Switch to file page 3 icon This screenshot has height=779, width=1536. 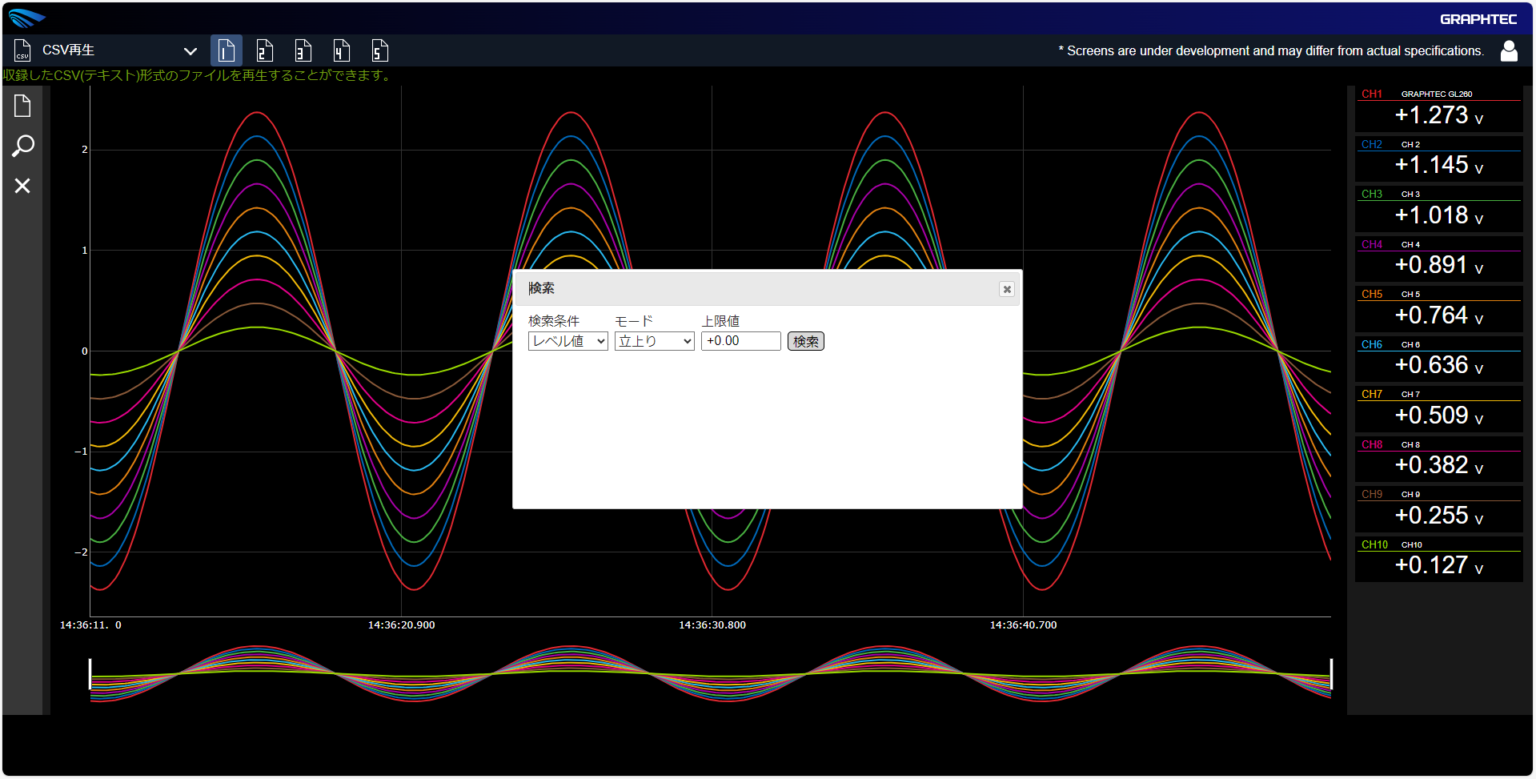(302, 51)
